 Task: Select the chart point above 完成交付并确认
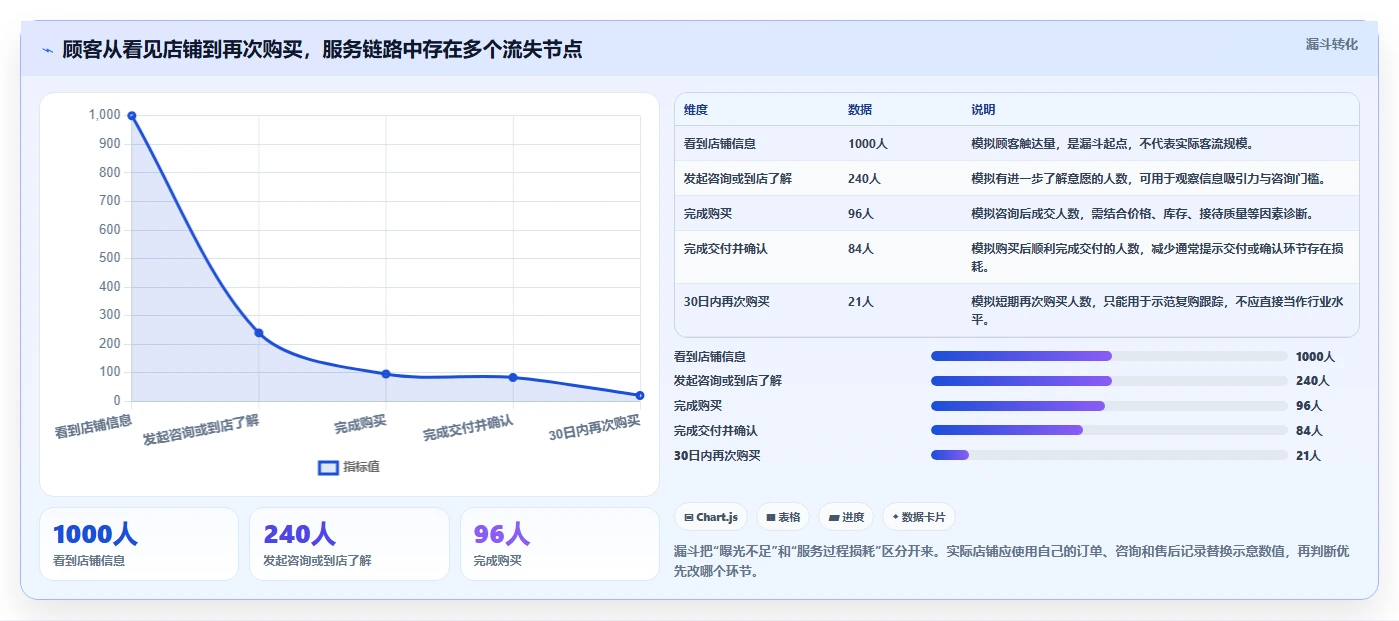[x=513, y=377]
